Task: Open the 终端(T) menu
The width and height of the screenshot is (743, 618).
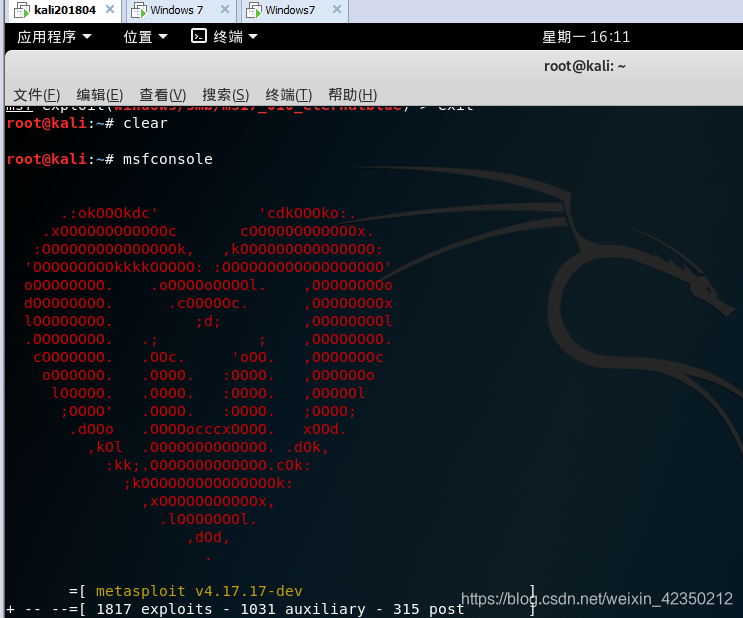Action: (x=289, y=95)
